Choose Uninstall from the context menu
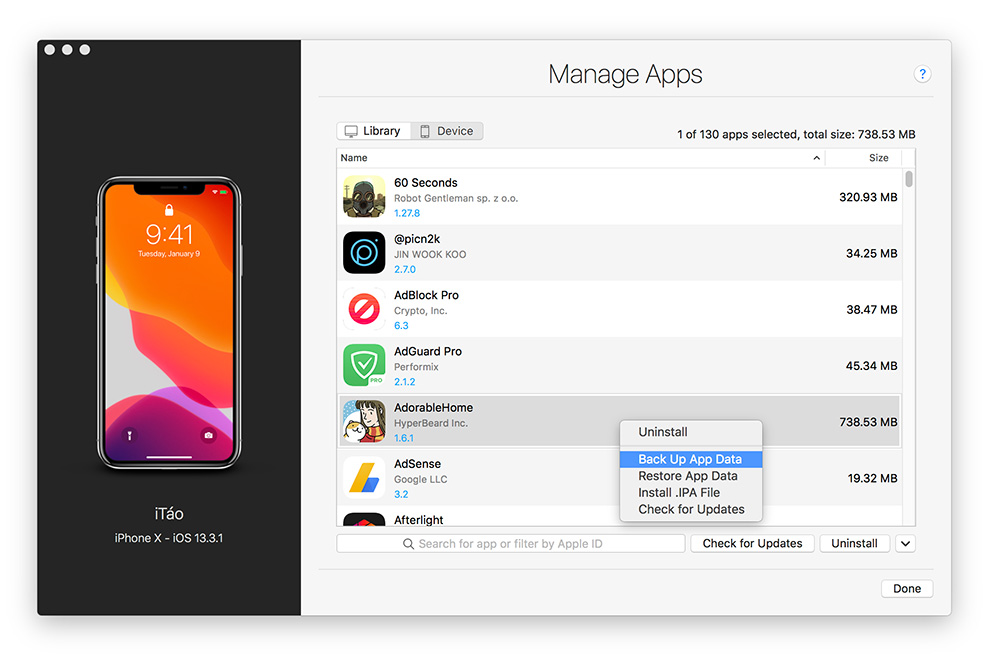Image resolution: width=1000 pixels, height=662 pixels. point(691,432)
